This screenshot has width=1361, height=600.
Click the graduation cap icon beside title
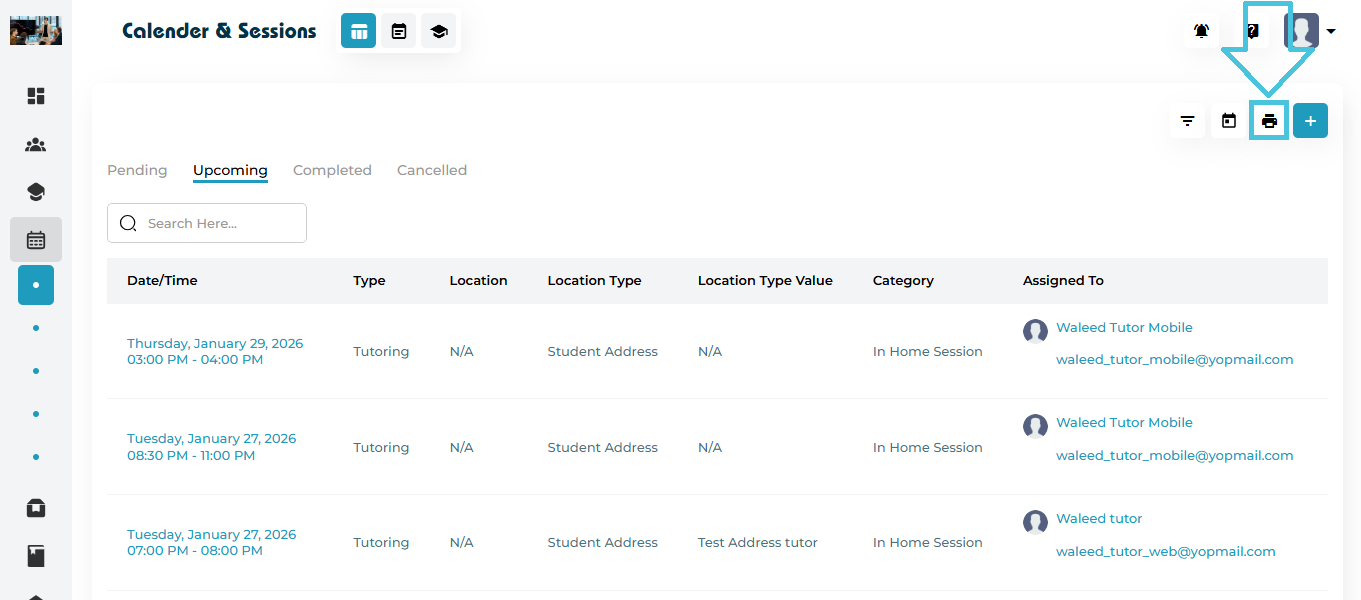coord(438,31)
